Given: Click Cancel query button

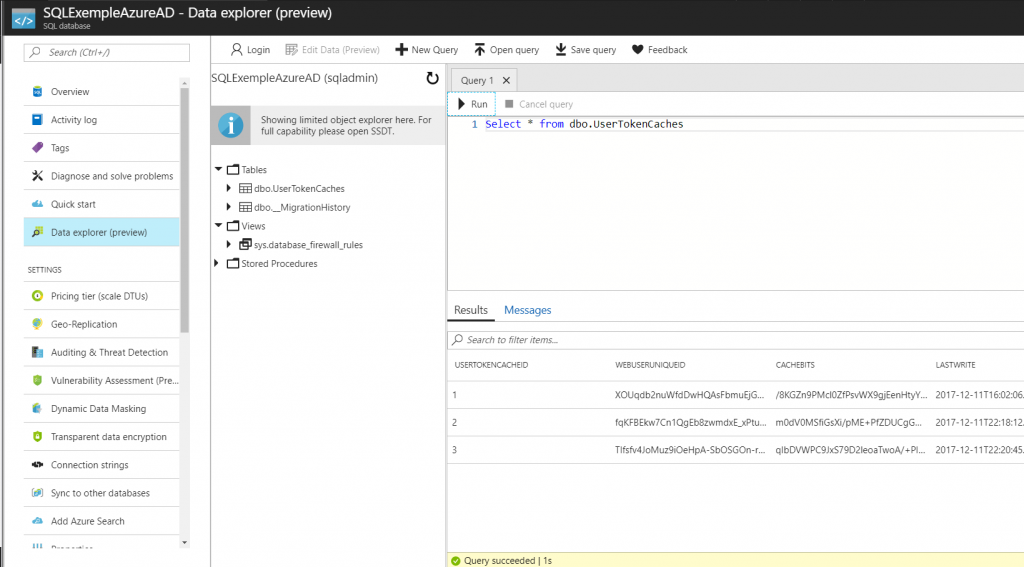Looking at the screenshot, I should pos(539,104).
